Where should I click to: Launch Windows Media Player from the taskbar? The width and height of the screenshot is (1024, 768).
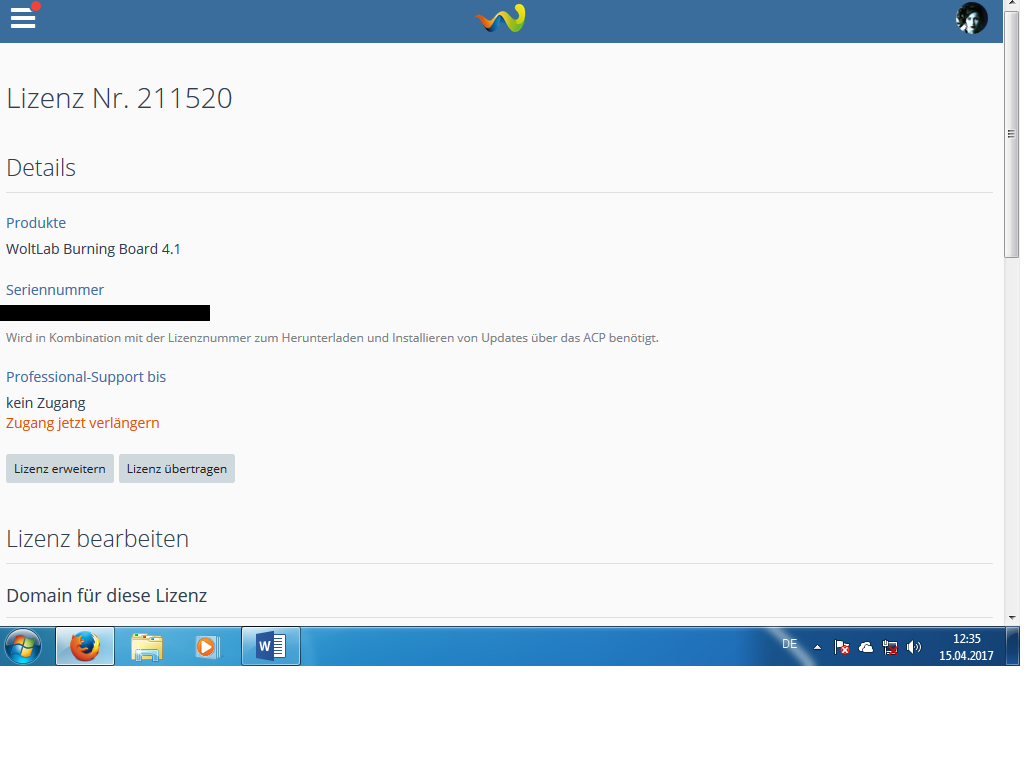tap(207, 647)
